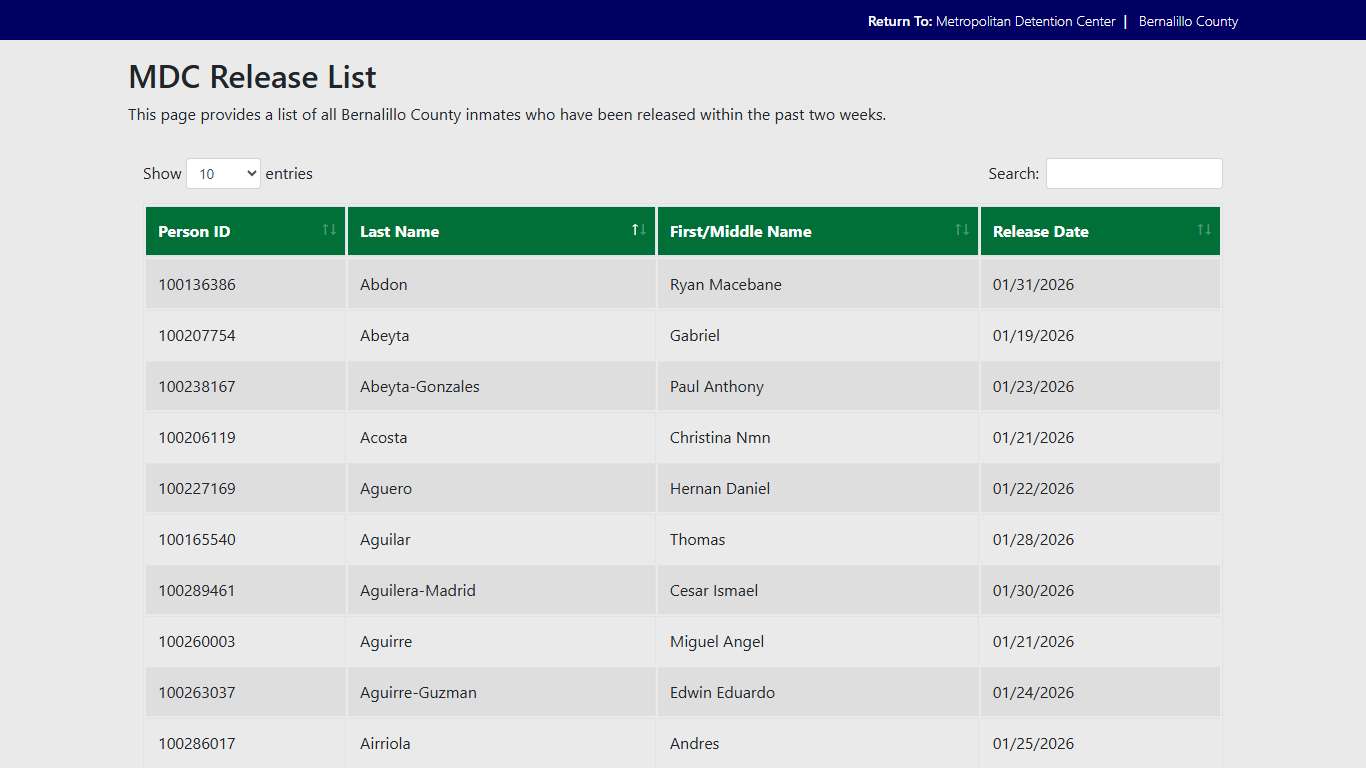Visit the Bernalillo County website link

point(1188,20)
